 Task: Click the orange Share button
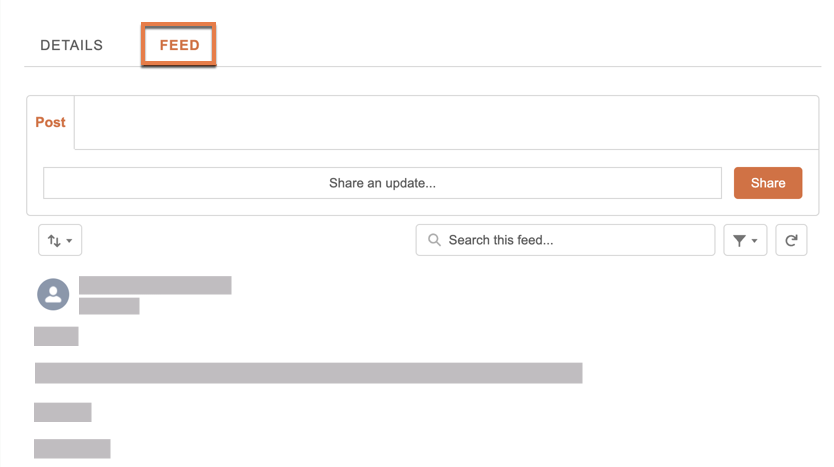(768, 183)
